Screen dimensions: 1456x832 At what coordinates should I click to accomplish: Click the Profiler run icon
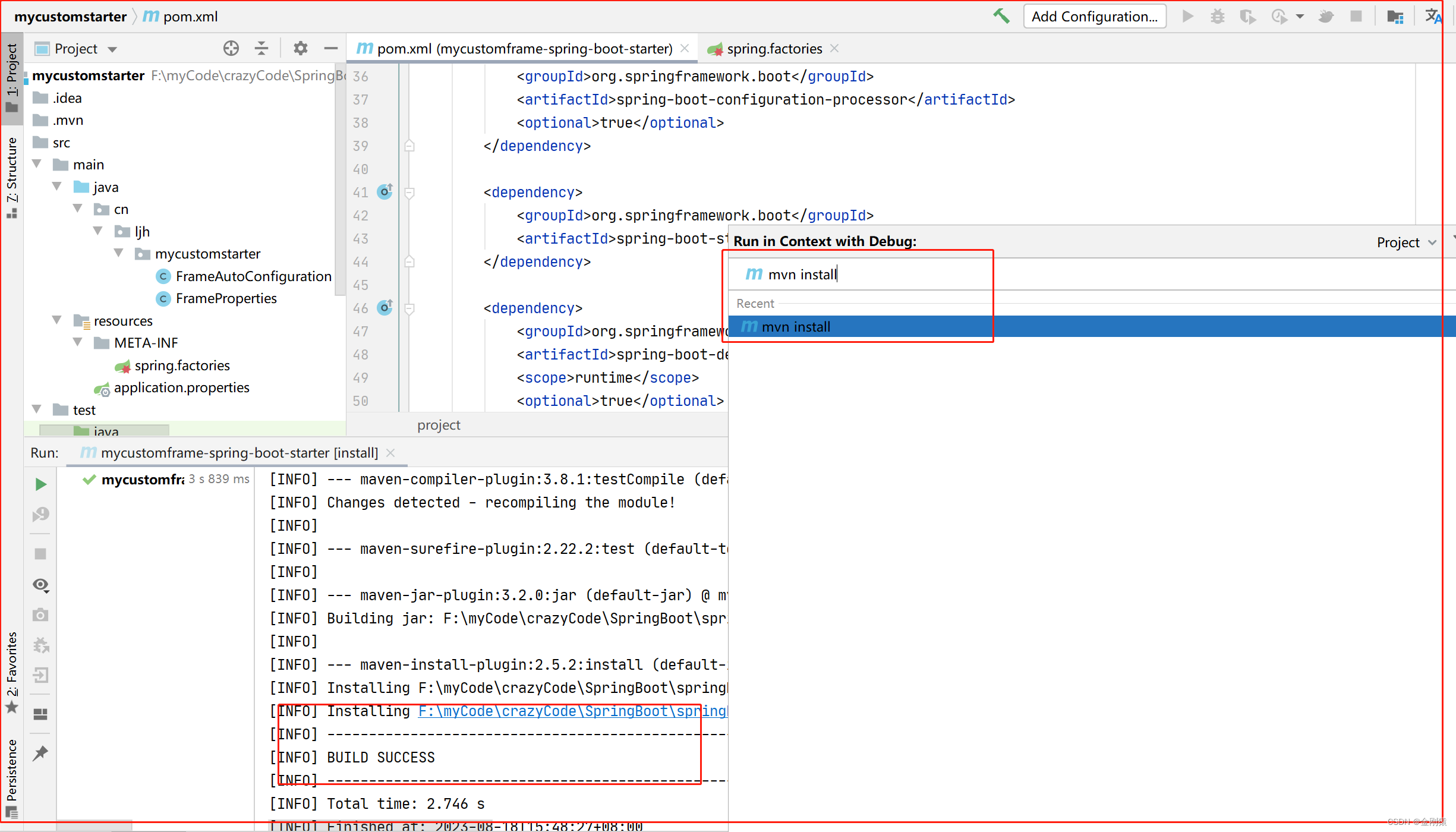pos(1279,16)
